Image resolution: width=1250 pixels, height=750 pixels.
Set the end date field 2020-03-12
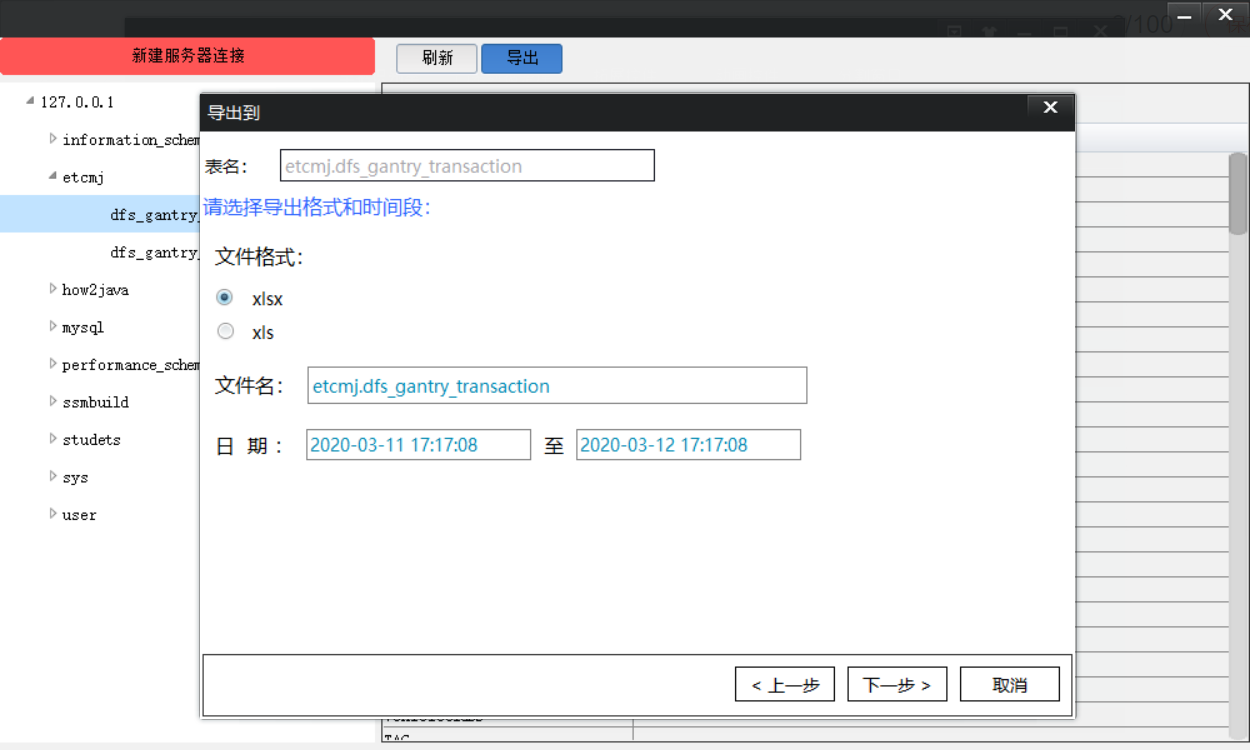(x=689, y=445)
